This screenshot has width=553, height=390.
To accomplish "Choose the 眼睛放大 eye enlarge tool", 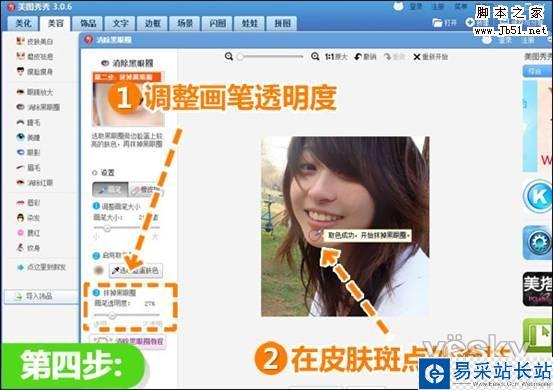I will tap(35, 92).
